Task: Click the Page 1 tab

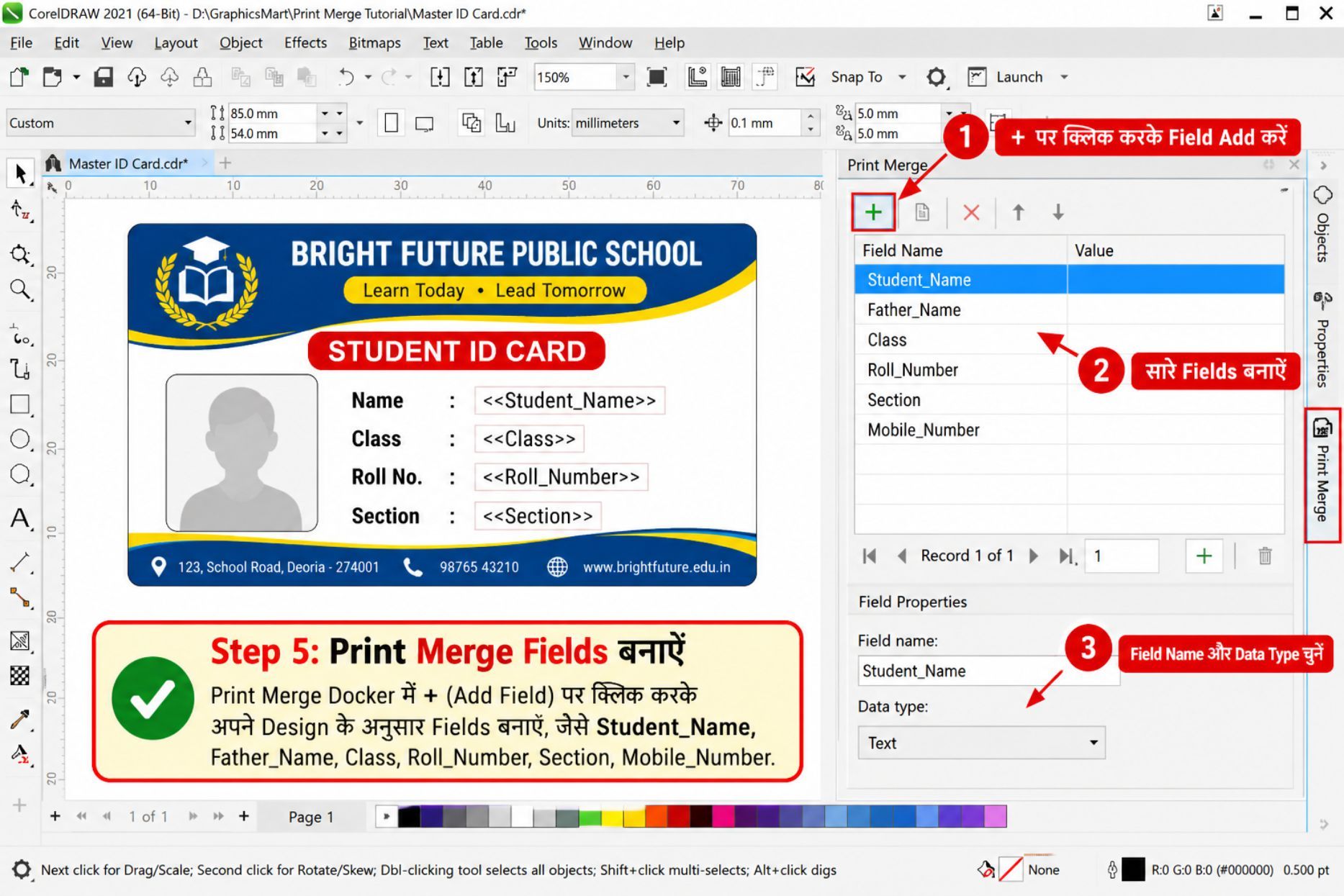Action: point(311,817)
